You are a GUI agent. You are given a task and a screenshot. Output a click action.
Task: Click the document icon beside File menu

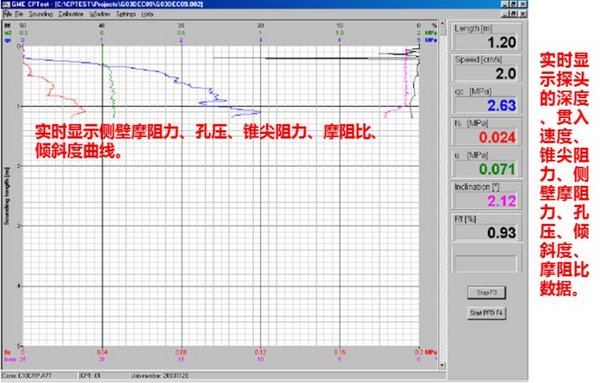(8, 14)
